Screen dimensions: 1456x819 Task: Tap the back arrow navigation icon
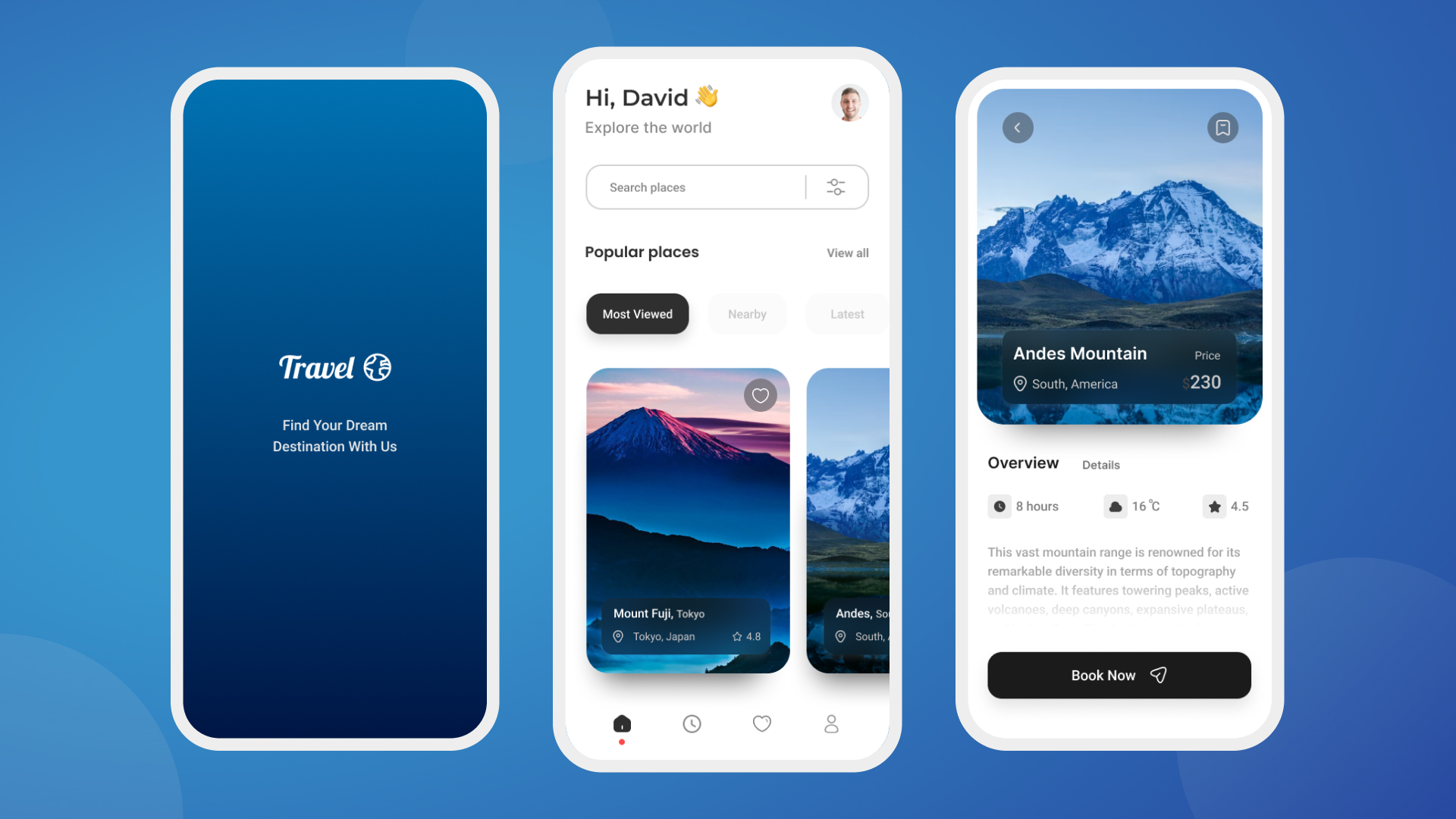1018,127
